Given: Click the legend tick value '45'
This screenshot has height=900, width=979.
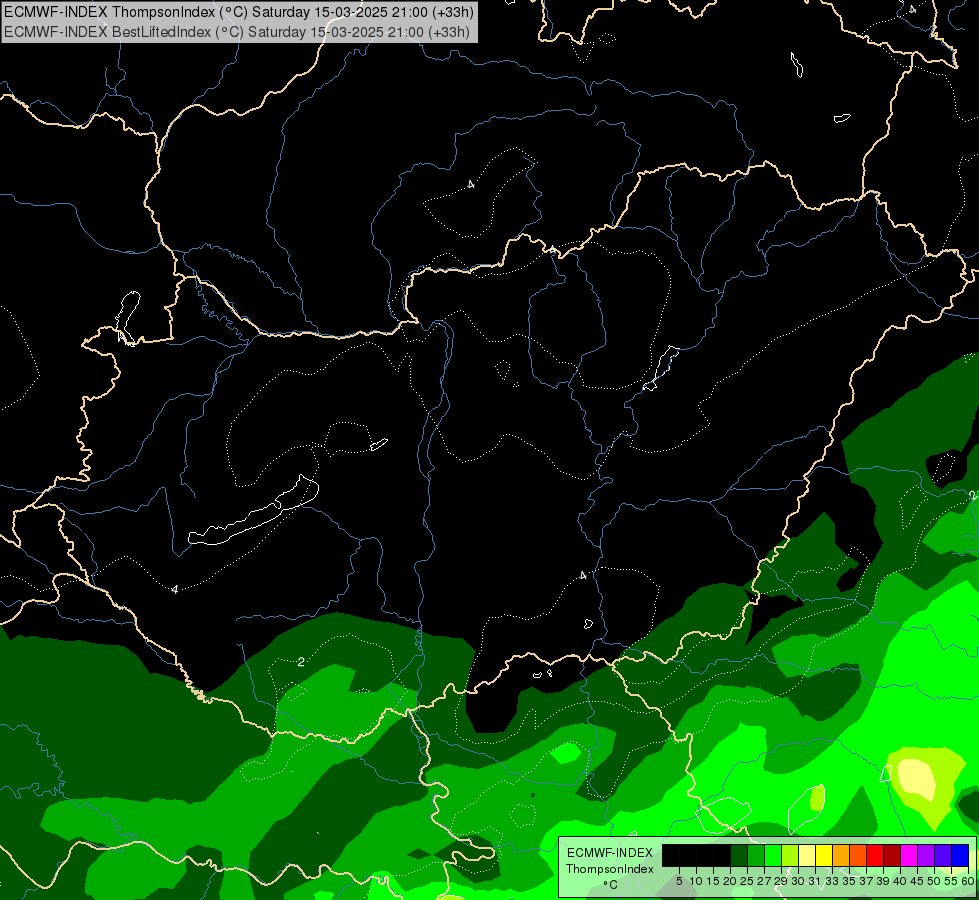Looking at the screenshot, I should point(917,881).
